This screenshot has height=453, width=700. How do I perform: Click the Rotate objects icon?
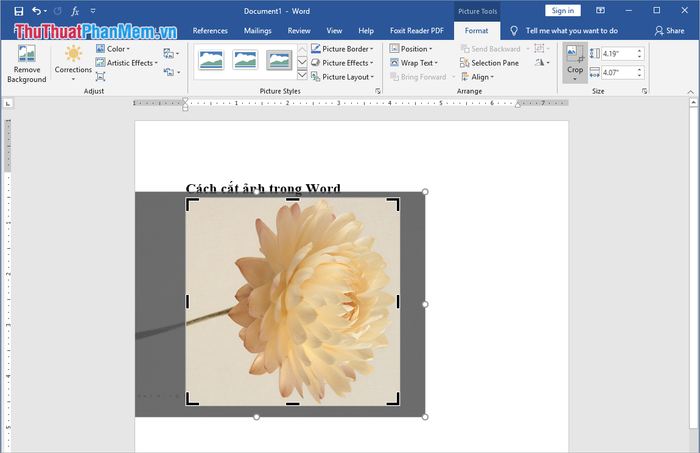click(x=542, y=62)
